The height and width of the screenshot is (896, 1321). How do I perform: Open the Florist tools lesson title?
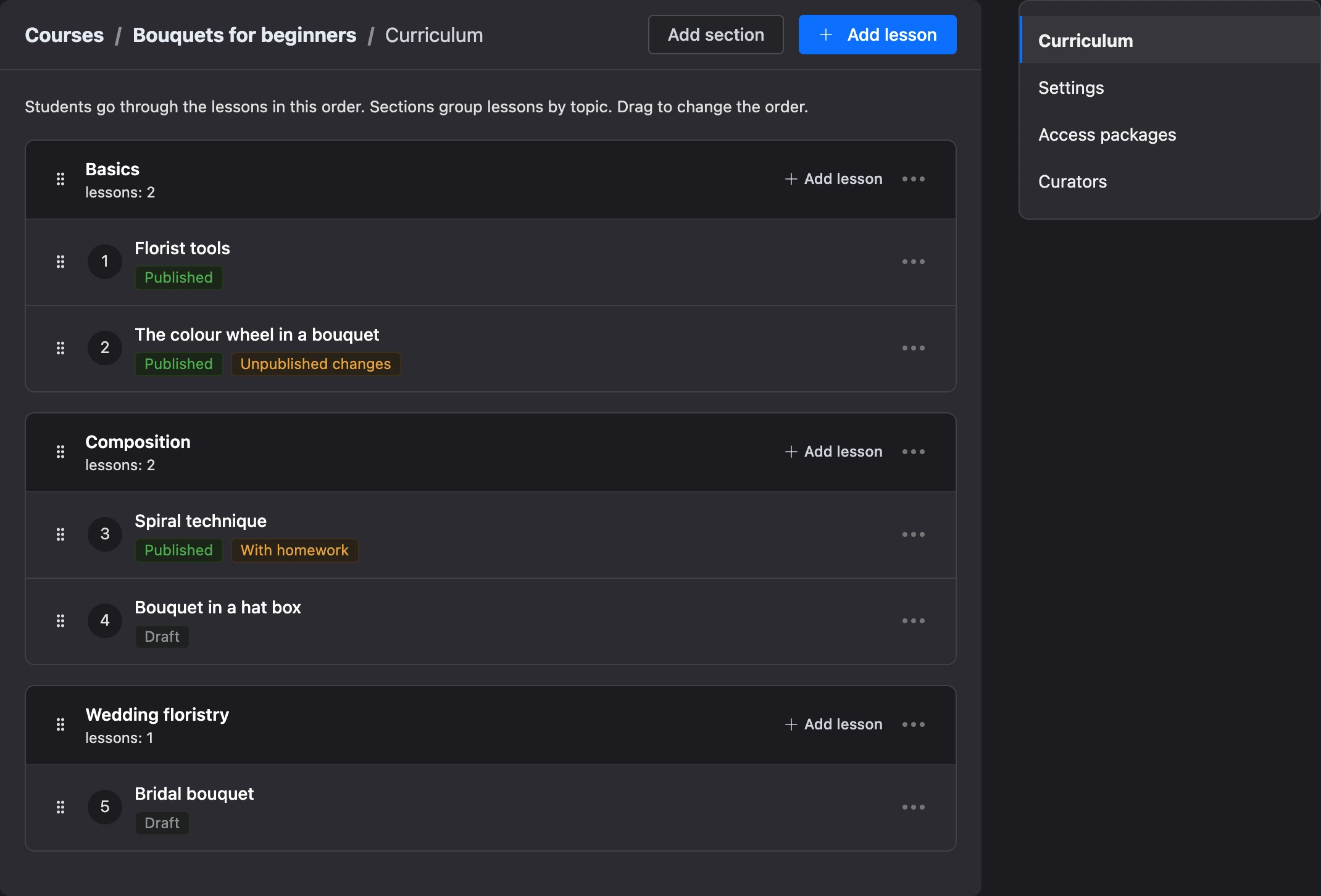coord(182,248)
